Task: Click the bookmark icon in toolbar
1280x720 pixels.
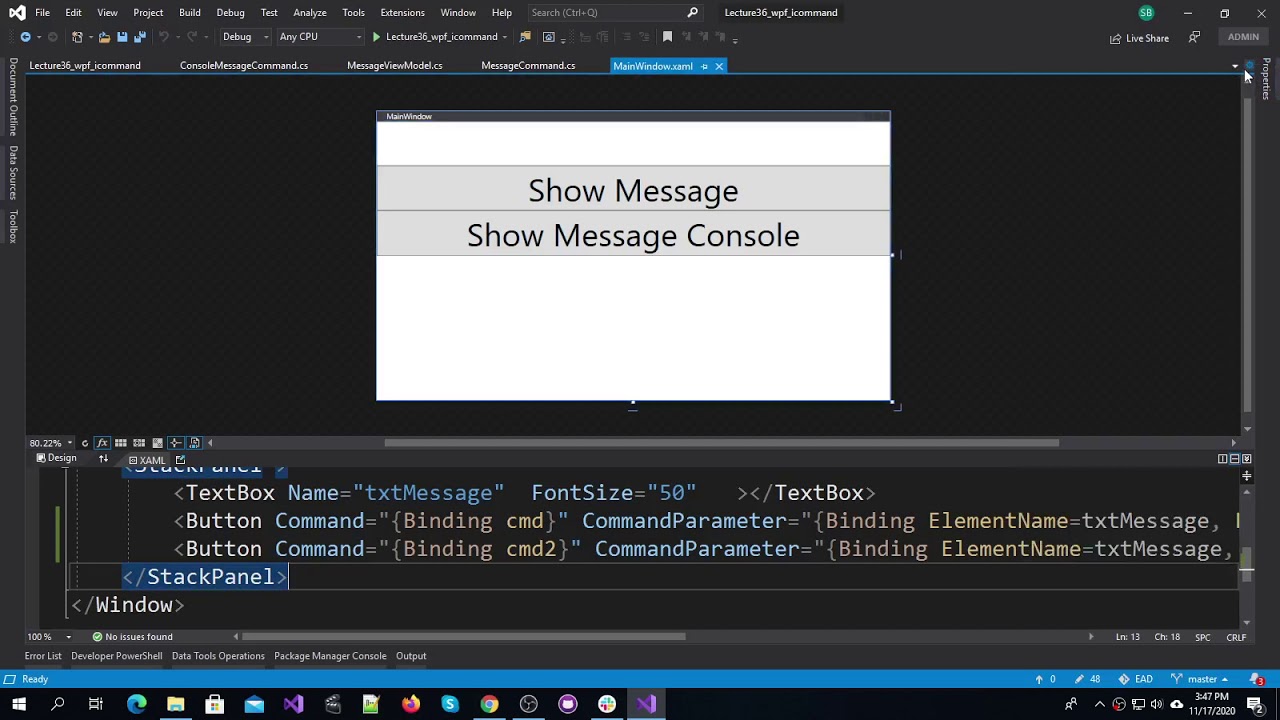Action: (667, 37)
